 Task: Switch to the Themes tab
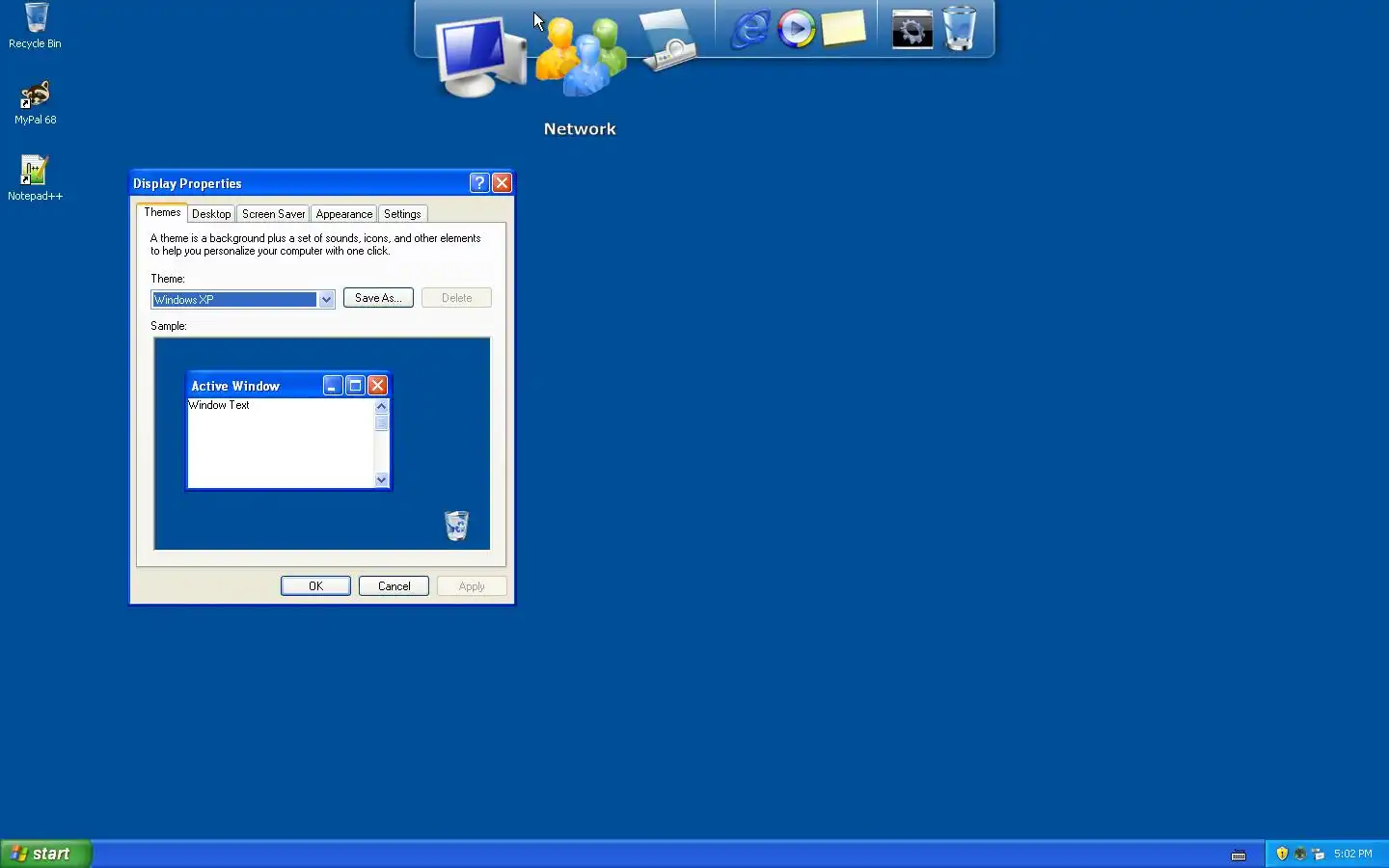(162, 212)
